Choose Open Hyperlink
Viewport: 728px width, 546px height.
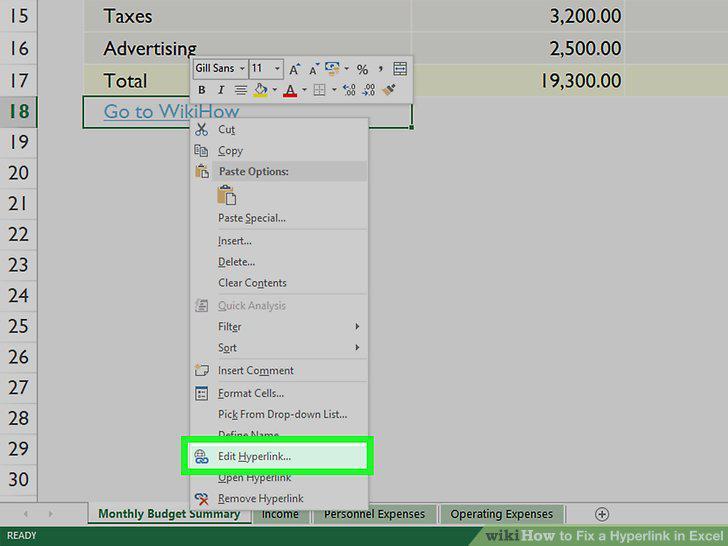coord(280,478)
